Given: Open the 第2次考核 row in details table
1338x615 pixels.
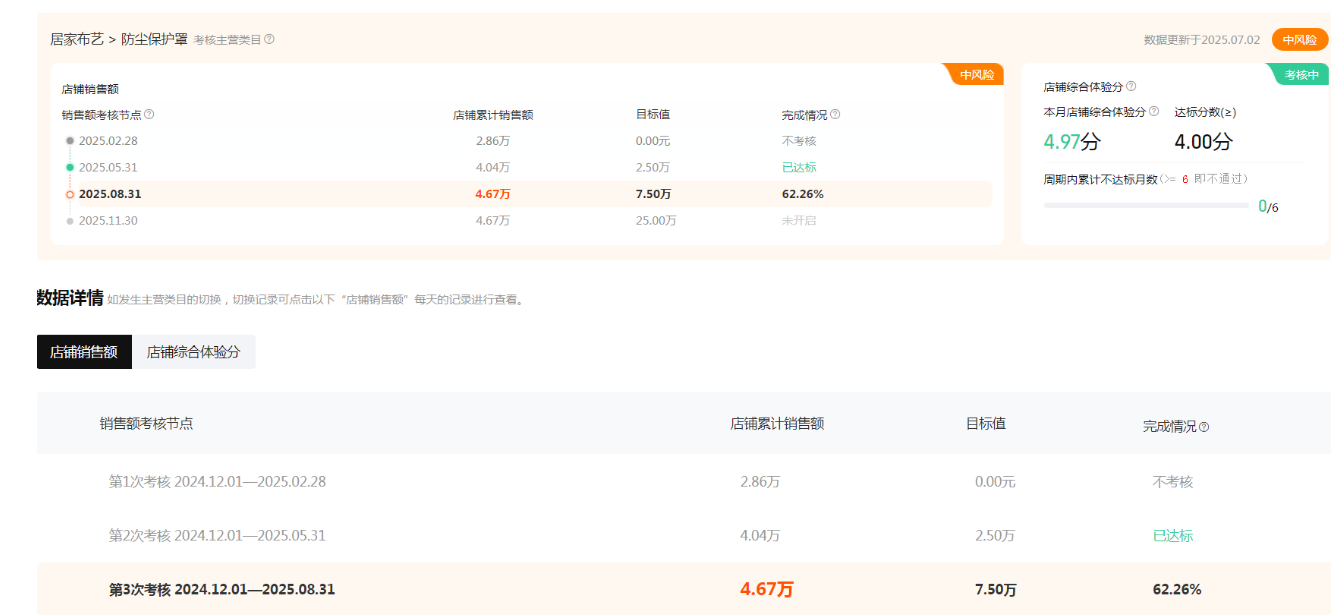Looking at the screenshot, I should point(217,536).
